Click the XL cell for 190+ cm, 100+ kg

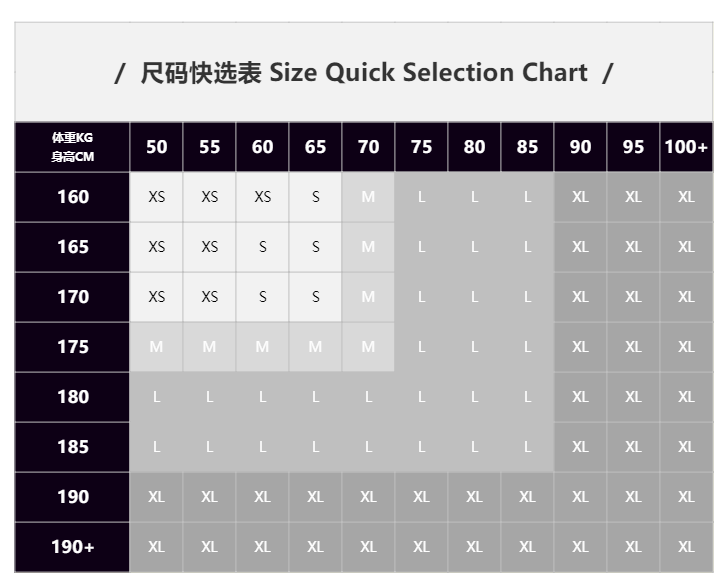click(x=686, y=547)
